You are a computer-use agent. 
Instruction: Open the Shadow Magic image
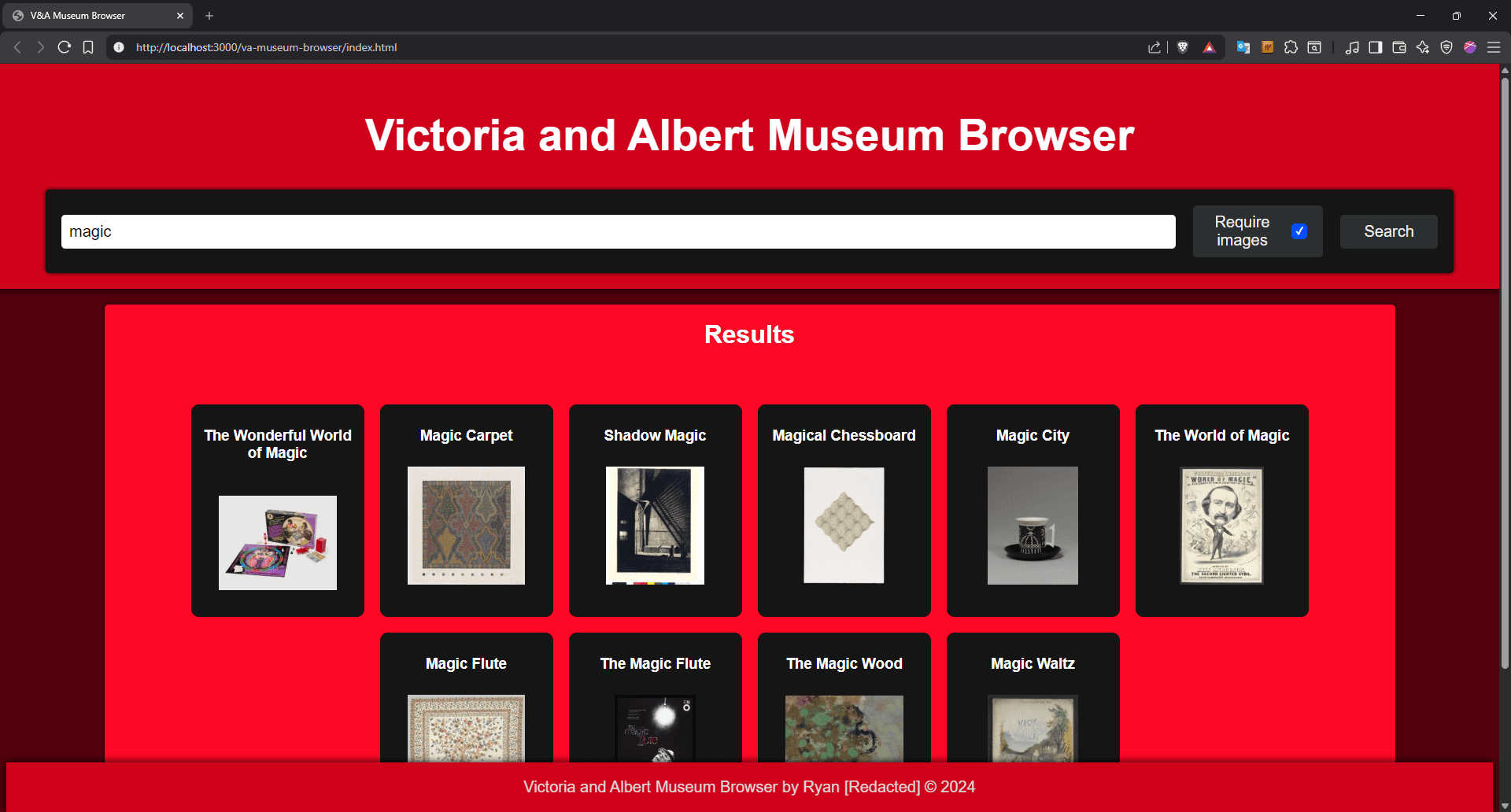pyautogui.click(x=656, y=526)
